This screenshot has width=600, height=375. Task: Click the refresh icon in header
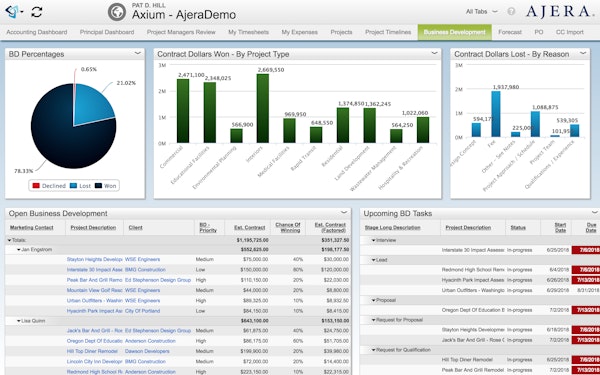click(x=37, y=12)
